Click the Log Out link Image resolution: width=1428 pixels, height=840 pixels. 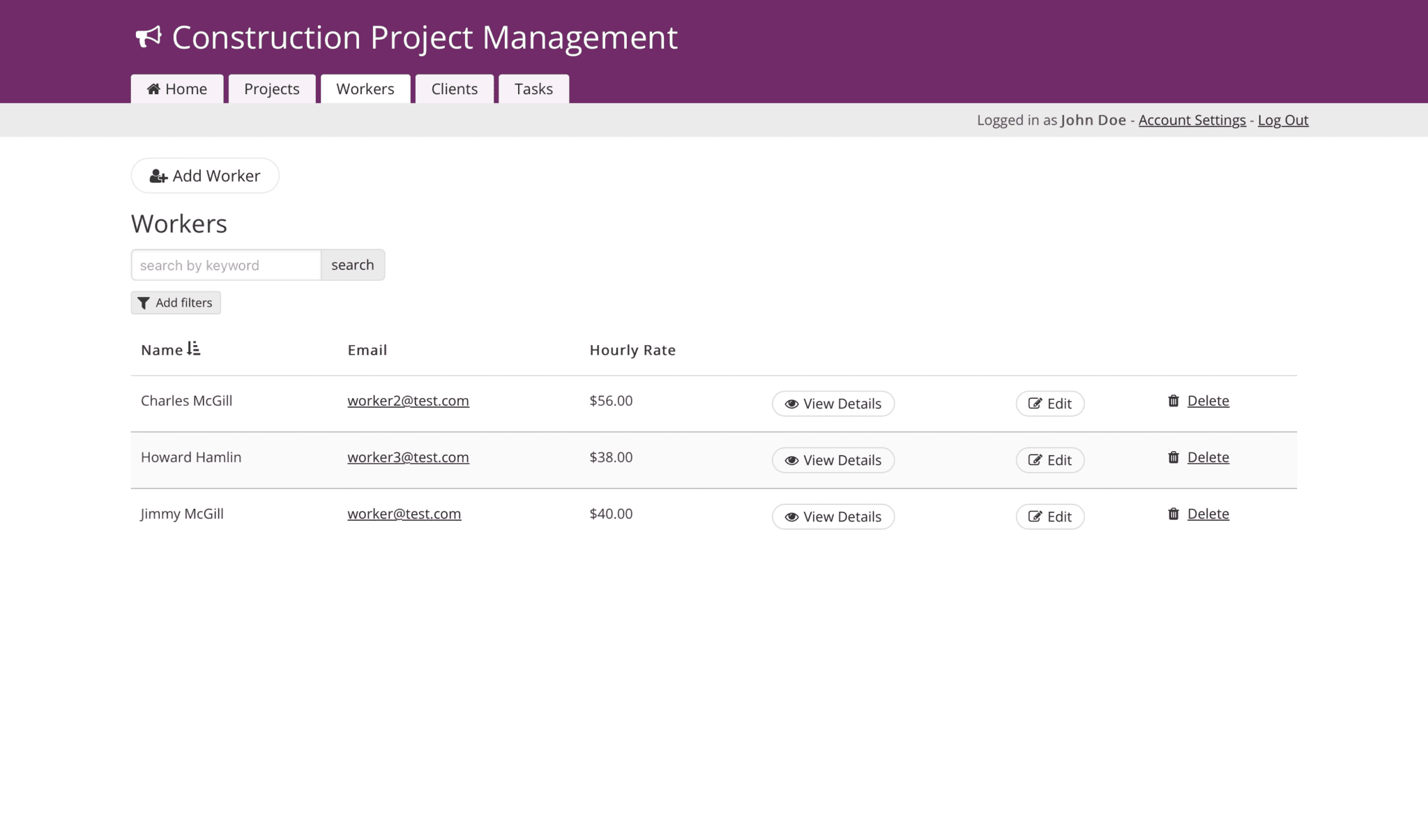(x=1282, y=120)
